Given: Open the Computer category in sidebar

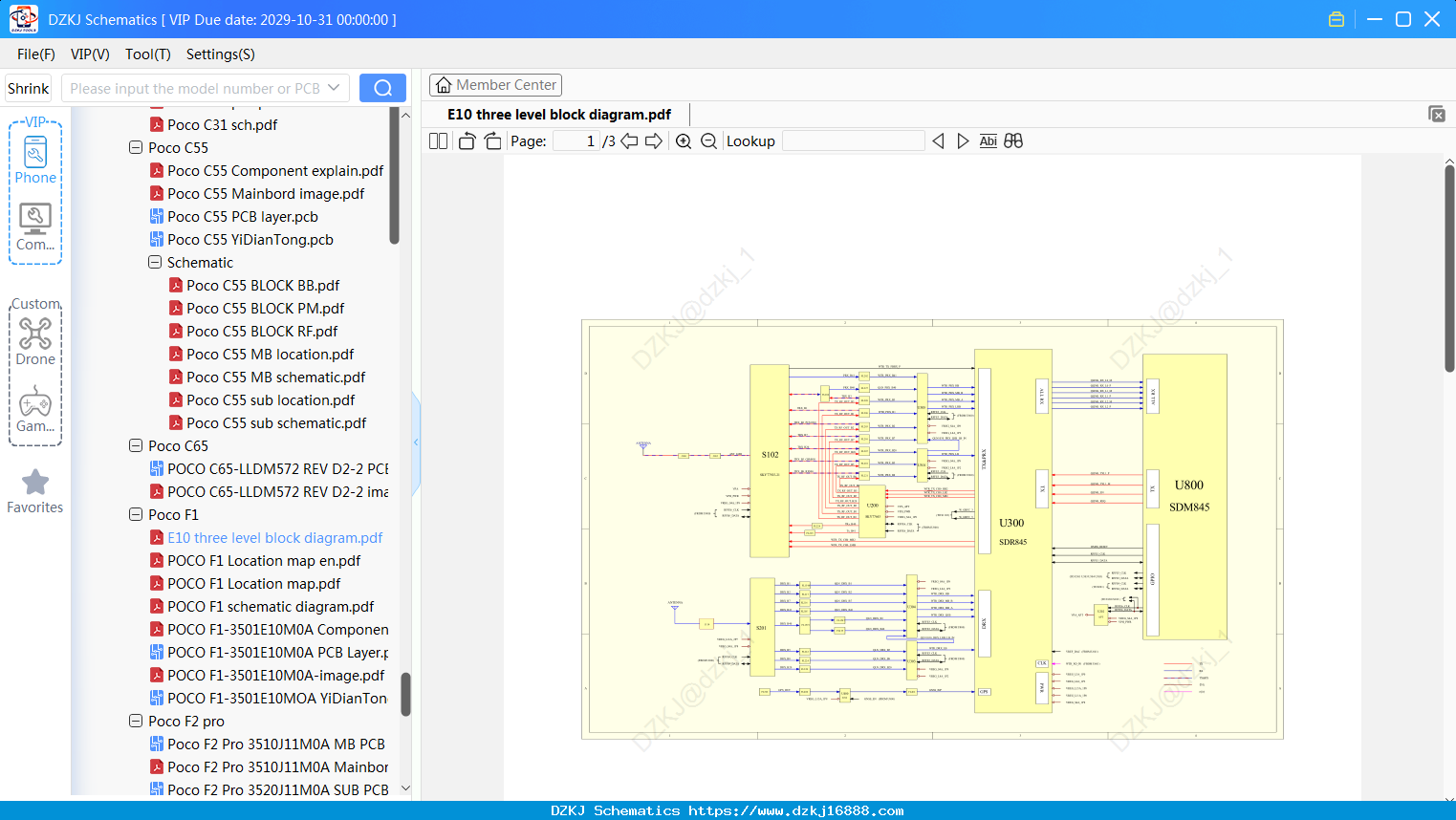Looking at the screenshot, I should pos(35,227).
